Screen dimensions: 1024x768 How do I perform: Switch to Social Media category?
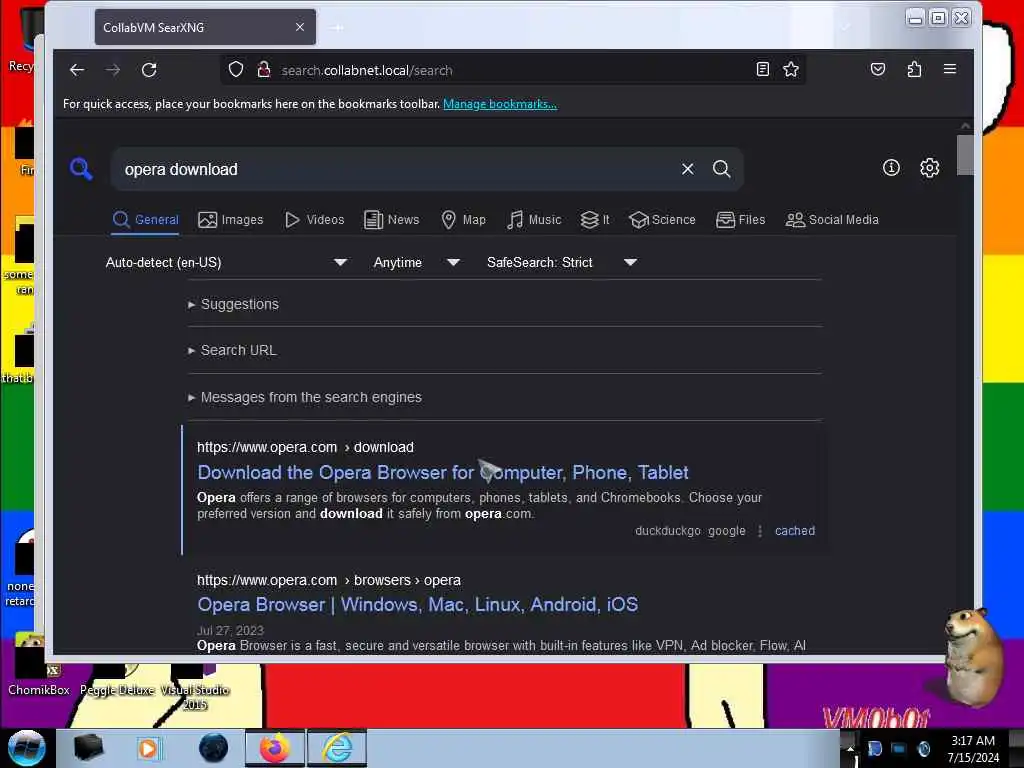tap(832, 219)
